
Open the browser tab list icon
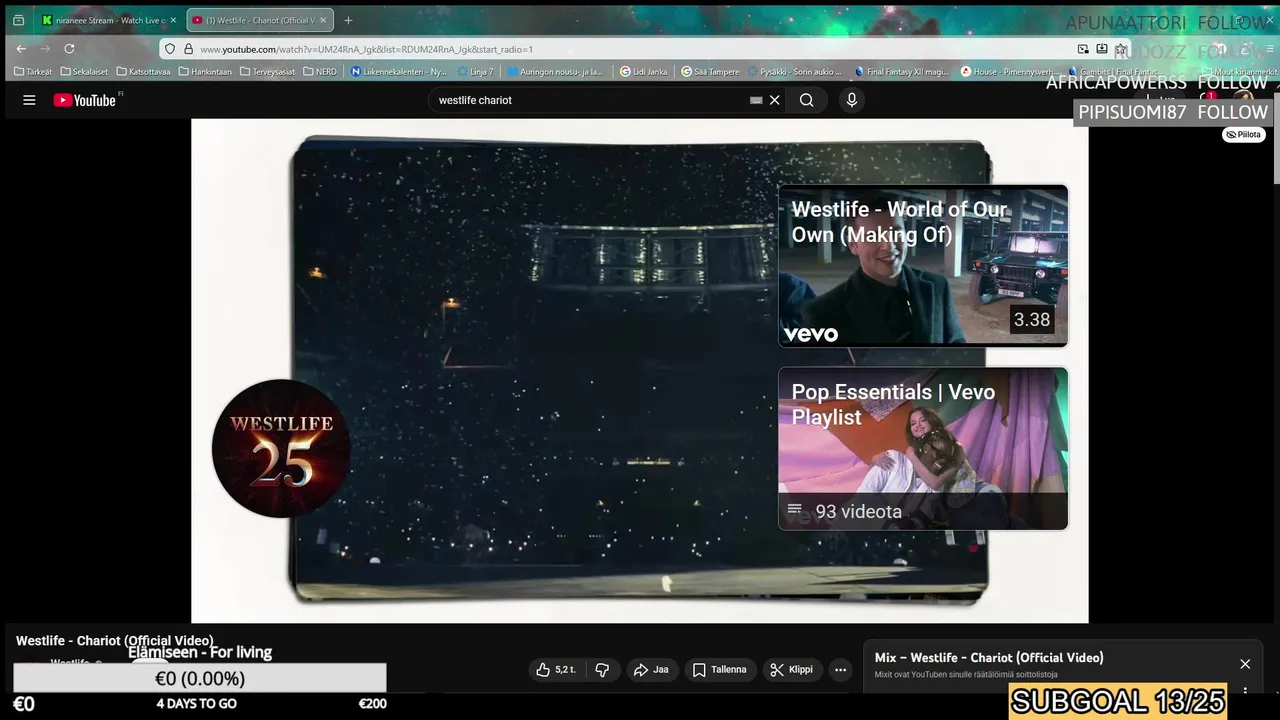tap(18, 20)
